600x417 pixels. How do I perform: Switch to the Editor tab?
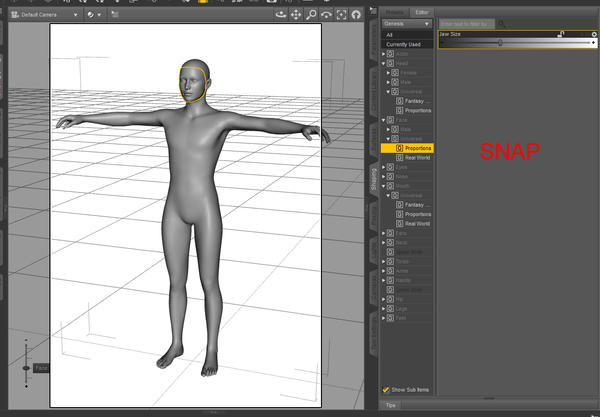(x=424, y=10)
